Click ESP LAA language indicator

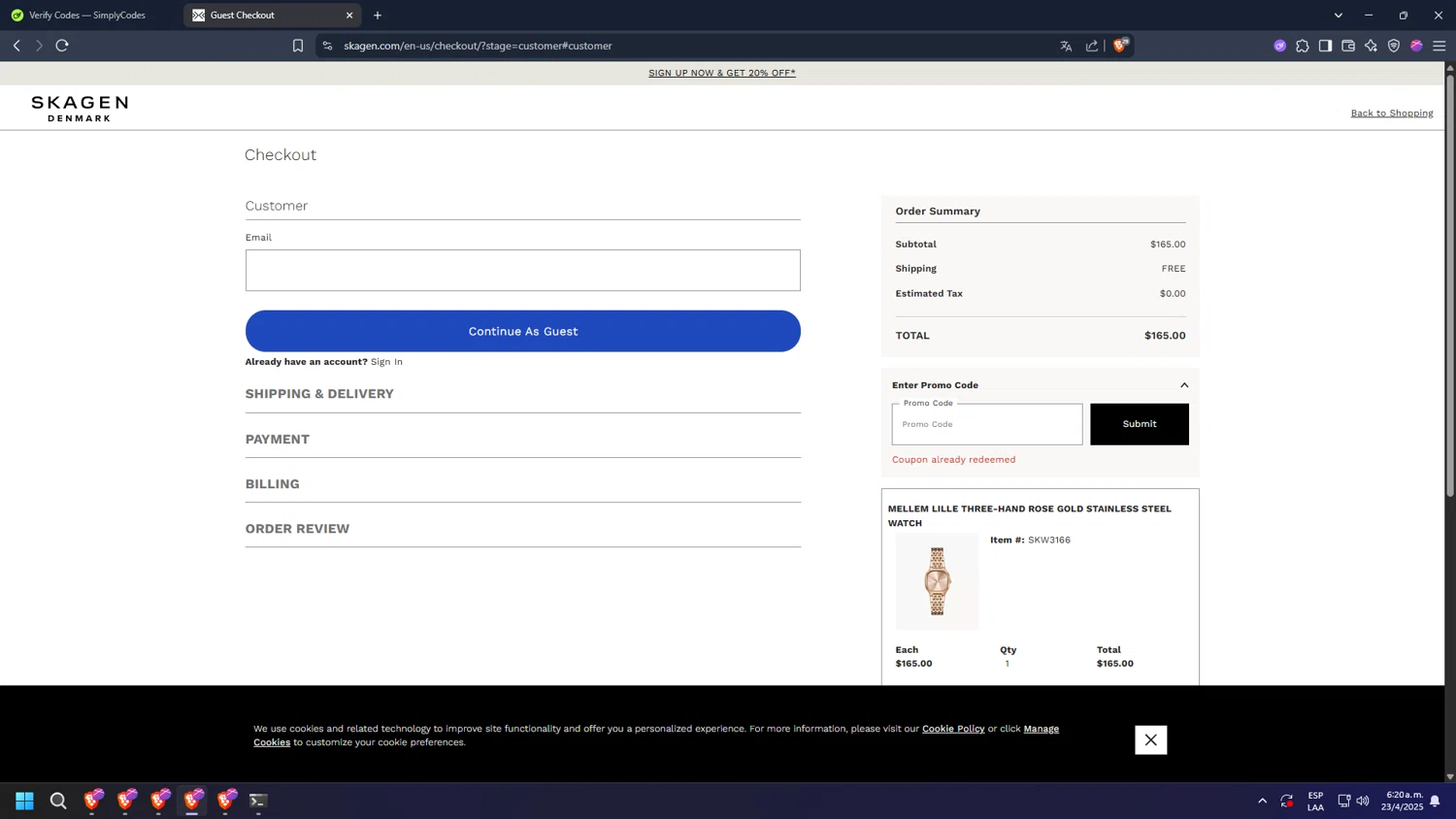1315,801
